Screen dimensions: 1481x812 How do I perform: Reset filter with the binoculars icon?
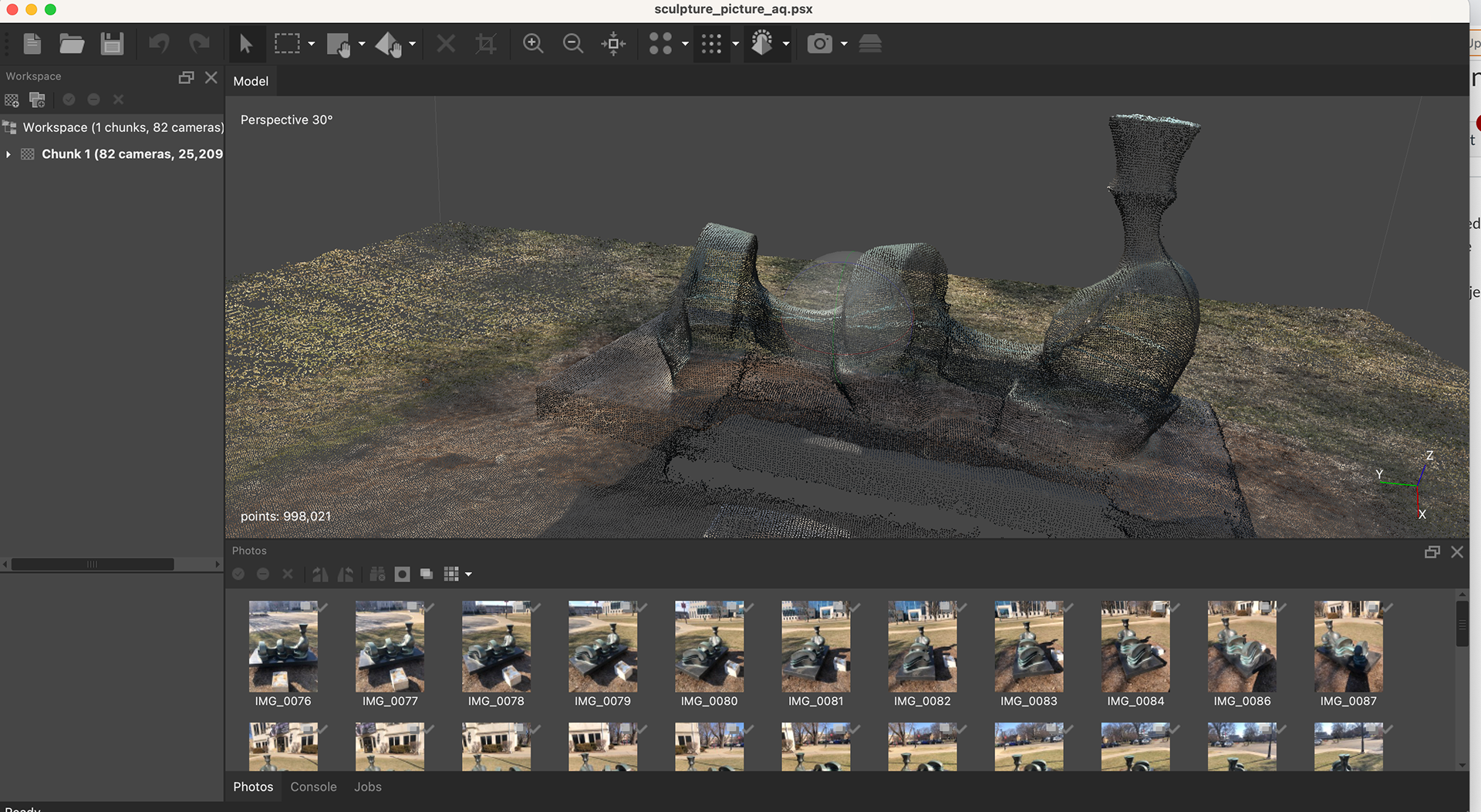pos(377,574)
